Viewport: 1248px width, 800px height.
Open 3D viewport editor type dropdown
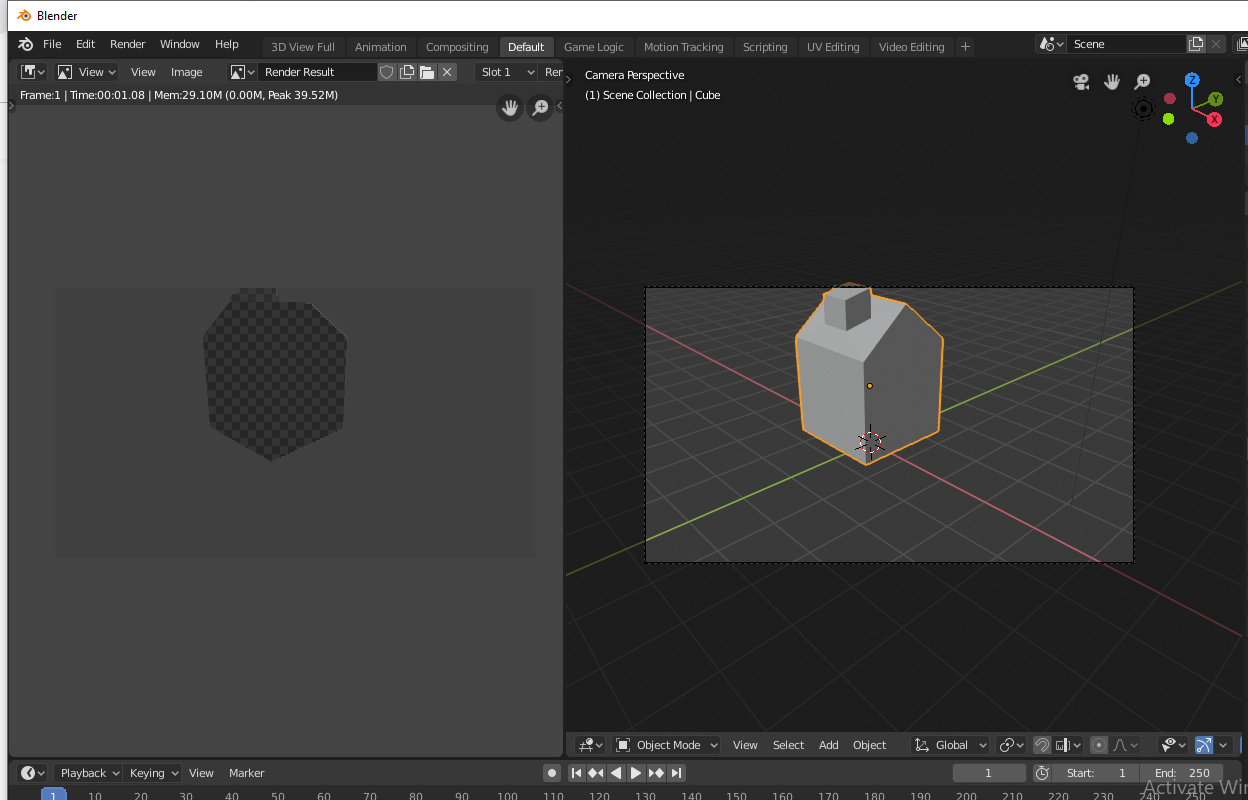(590, 745)
